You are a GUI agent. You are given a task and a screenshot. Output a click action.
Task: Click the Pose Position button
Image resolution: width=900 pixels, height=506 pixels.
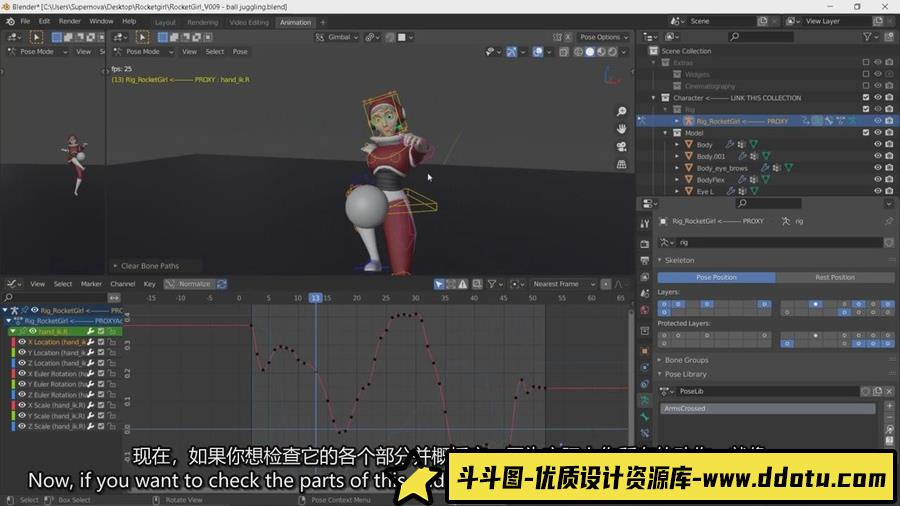click(x=716, y=277)
